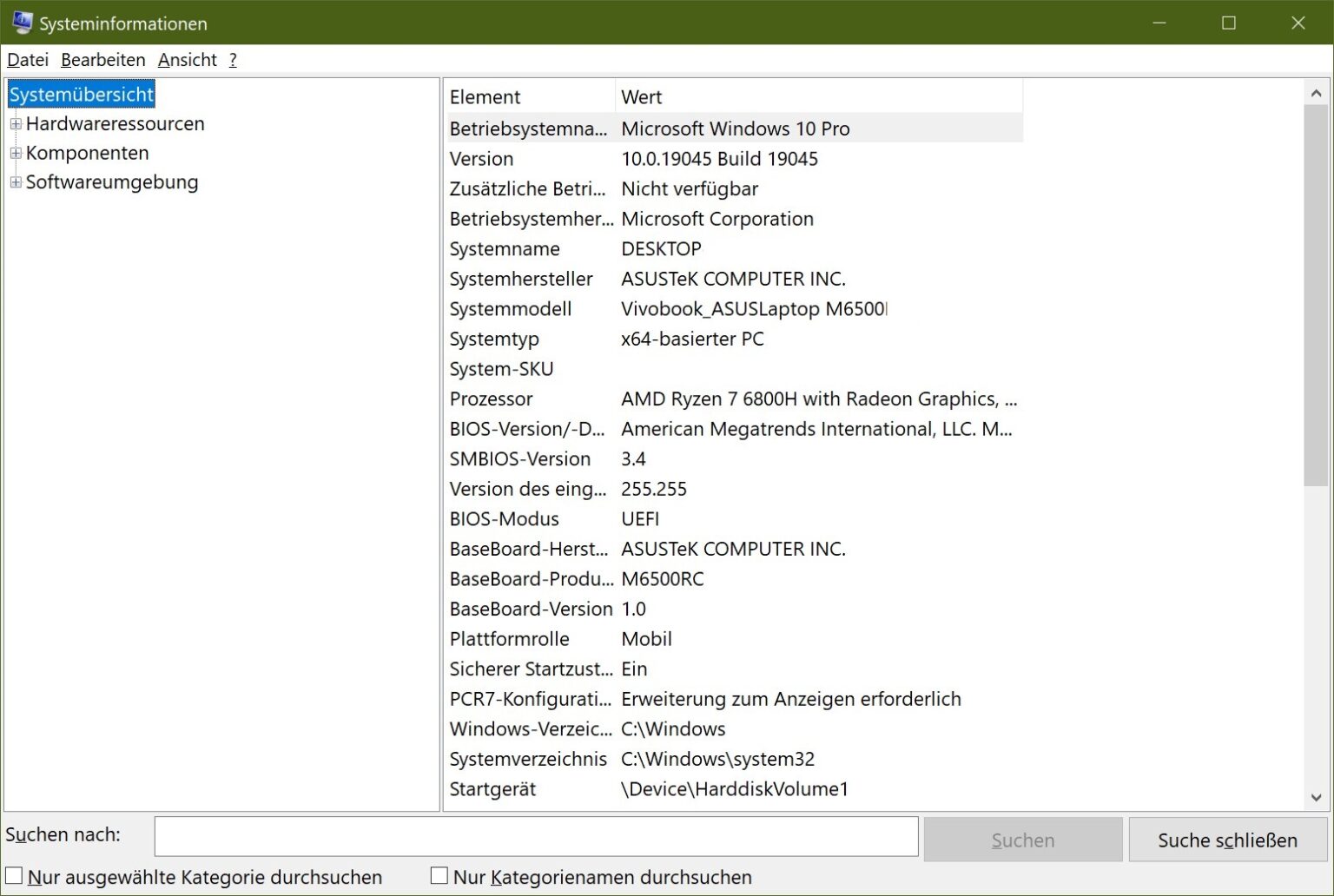Expand the Komponenten tree node
The height and width of the screenshot is (896, 1334).
[x=14, y=153]
